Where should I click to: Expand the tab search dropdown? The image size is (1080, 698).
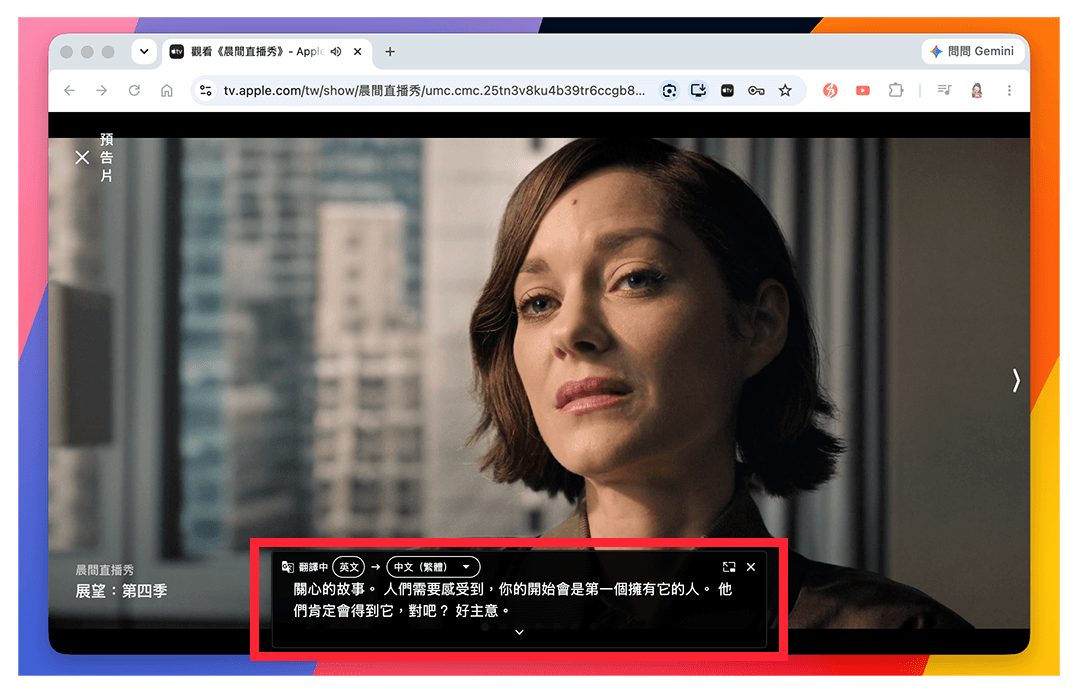[144, 52]
